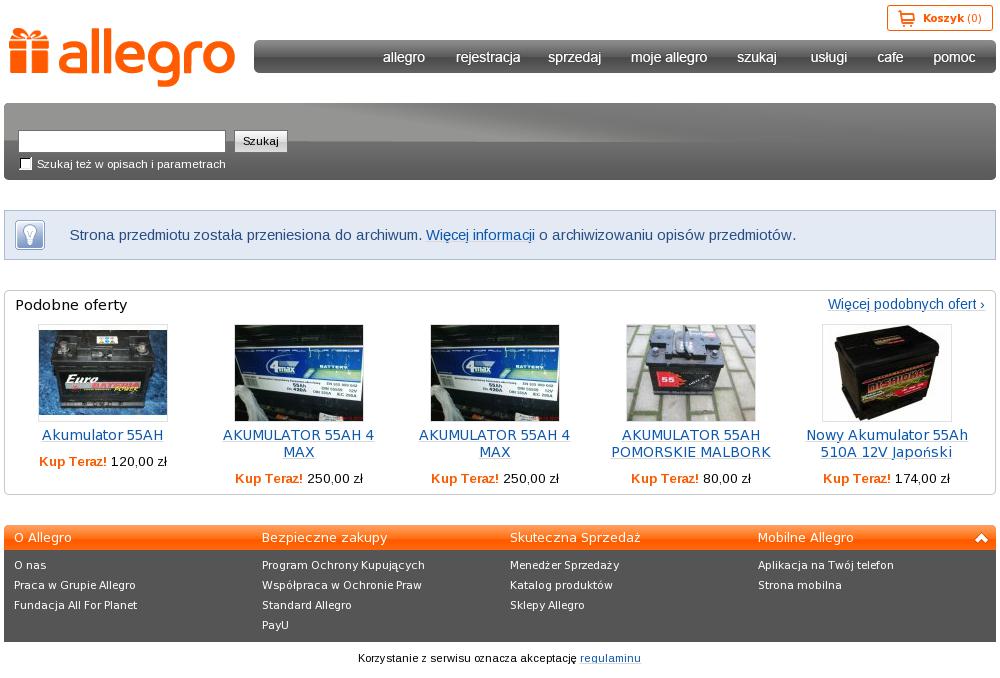Open Standard Allegro footer link
This screenshot has height=678, width=1000.
point(307,605)
